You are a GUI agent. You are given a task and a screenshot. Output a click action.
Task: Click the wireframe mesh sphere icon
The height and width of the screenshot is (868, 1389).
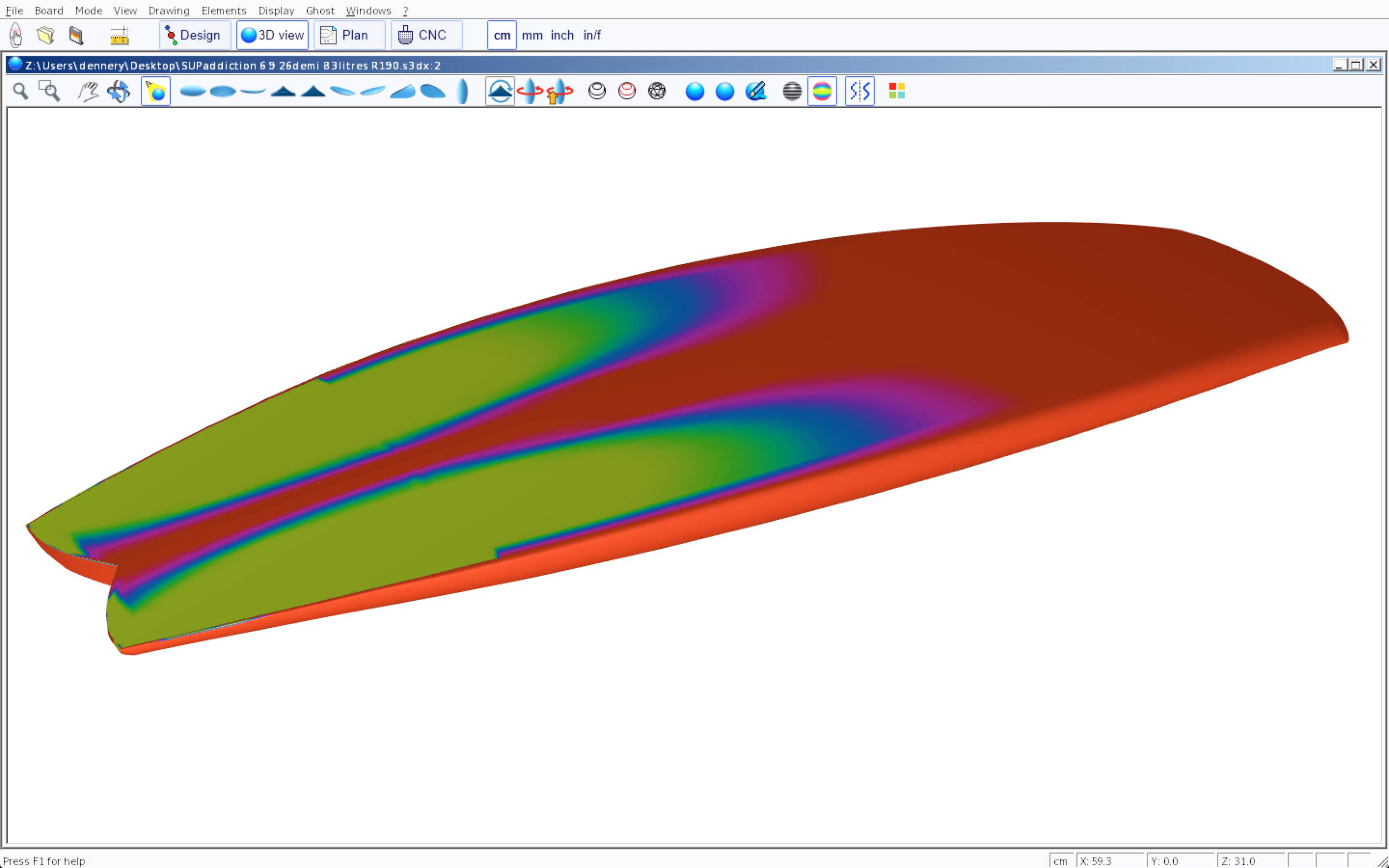click(x=656, y=91)
